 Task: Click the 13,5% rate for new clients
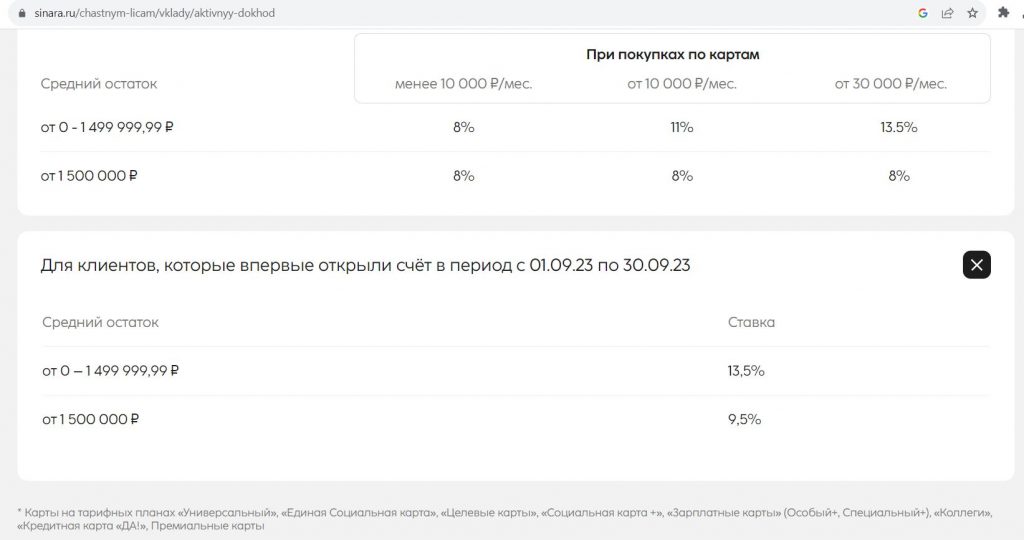(746, 371)
